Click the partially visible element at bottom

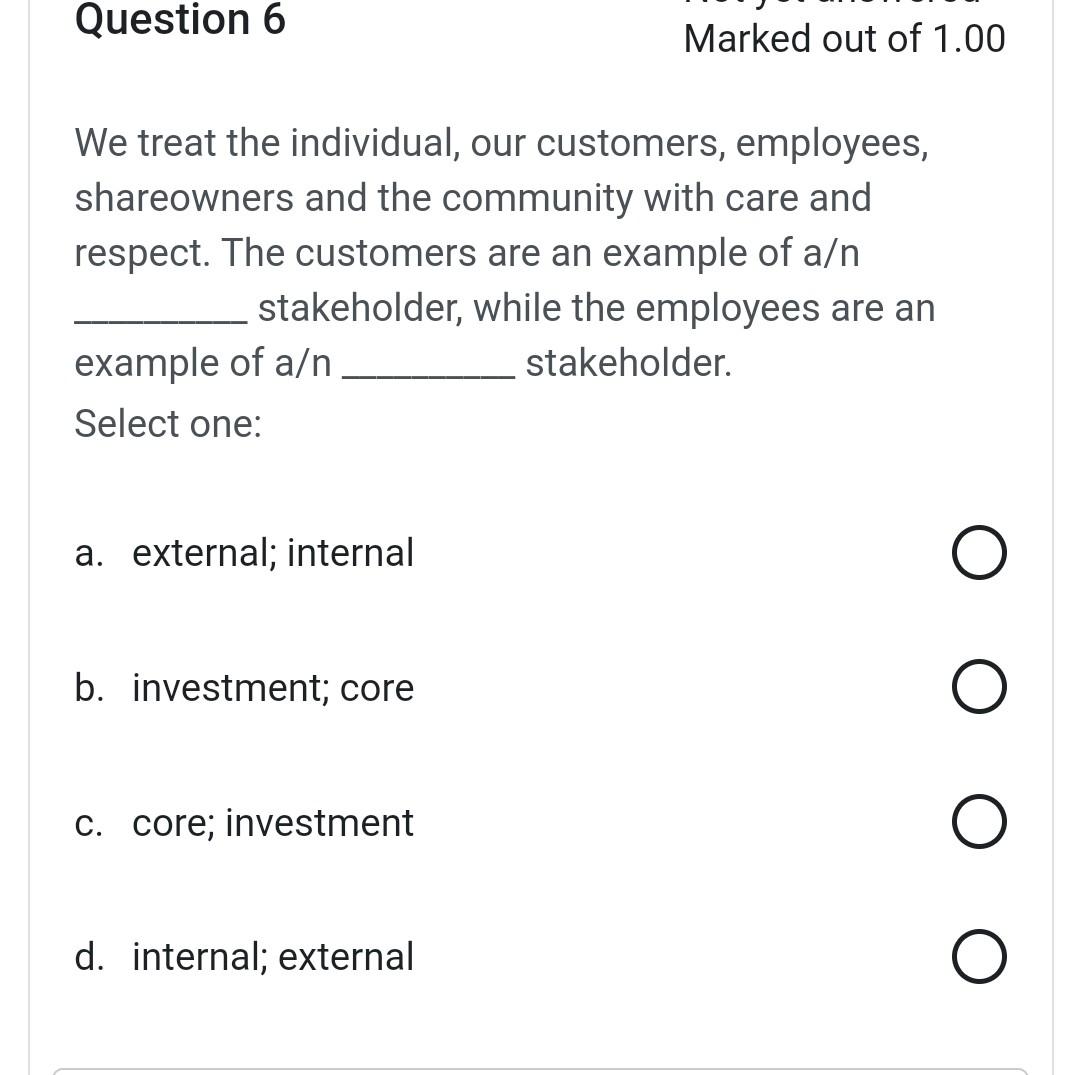pos(540,1070)
